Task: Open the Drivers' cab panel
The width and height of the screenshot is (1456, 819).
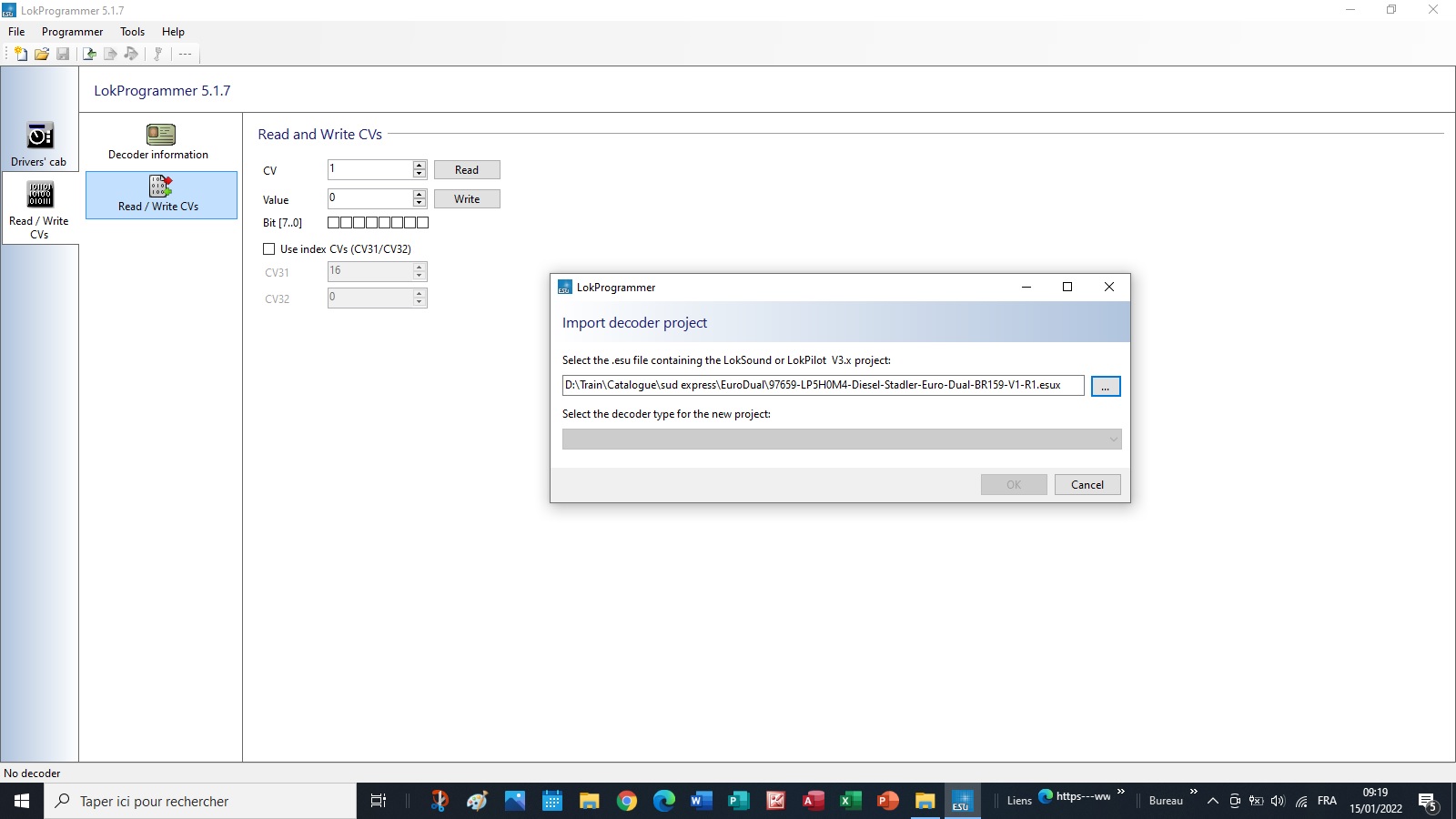Action: click(x=39, y=144)
